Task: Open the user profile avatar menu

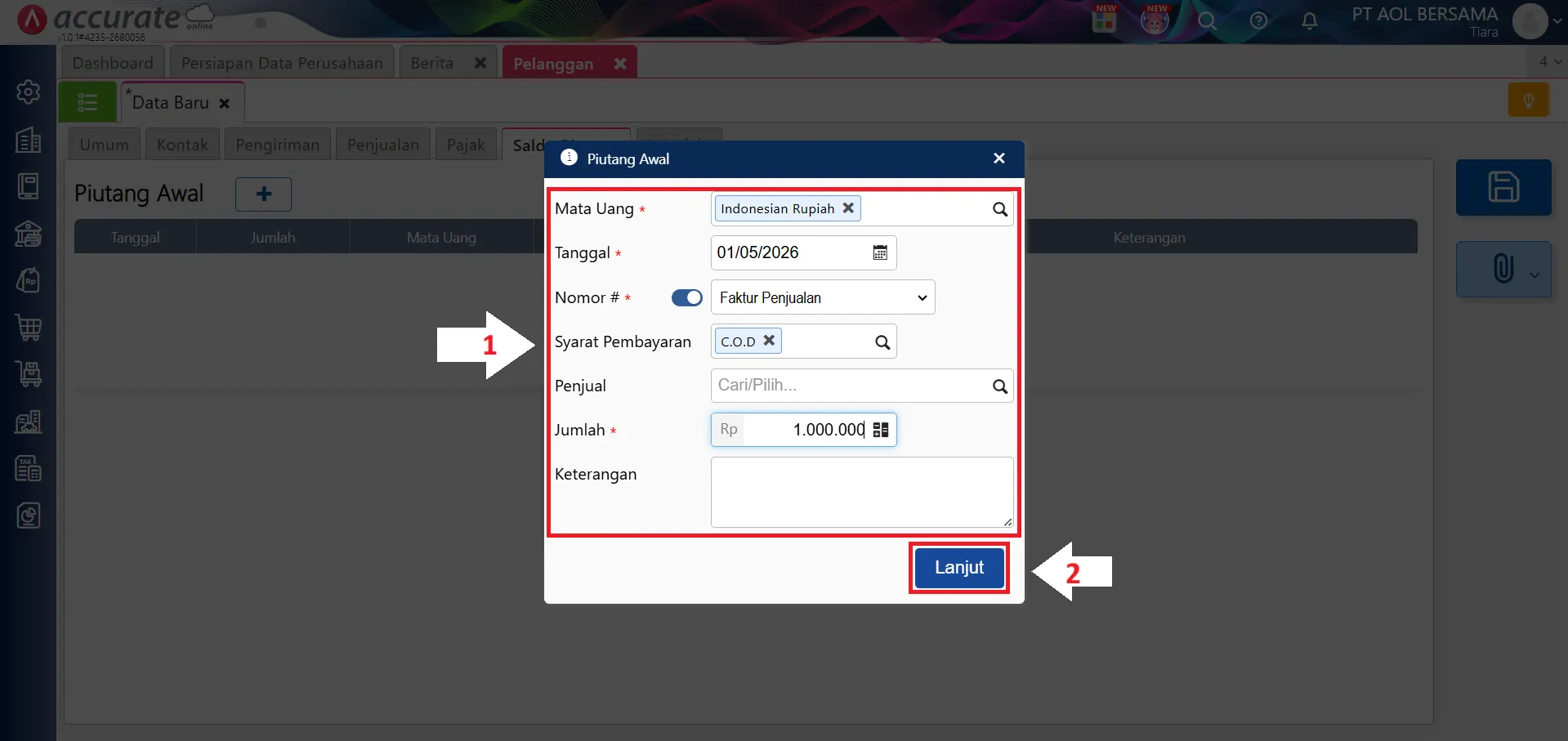Action: pyautogui.click(x=1530, y=20)
